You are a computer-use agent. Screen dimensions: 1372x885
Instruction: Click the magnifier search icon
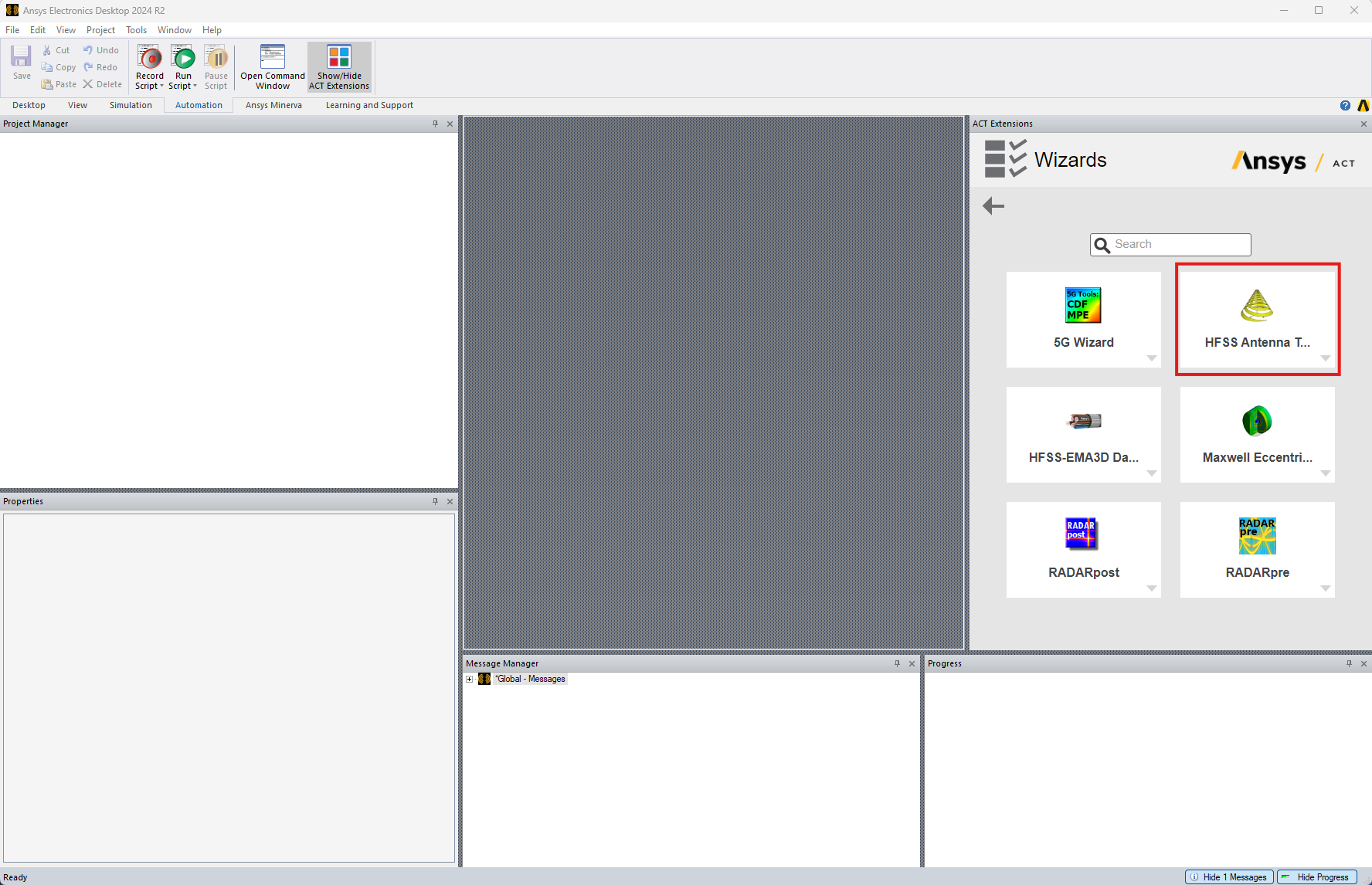(1102, 245)
